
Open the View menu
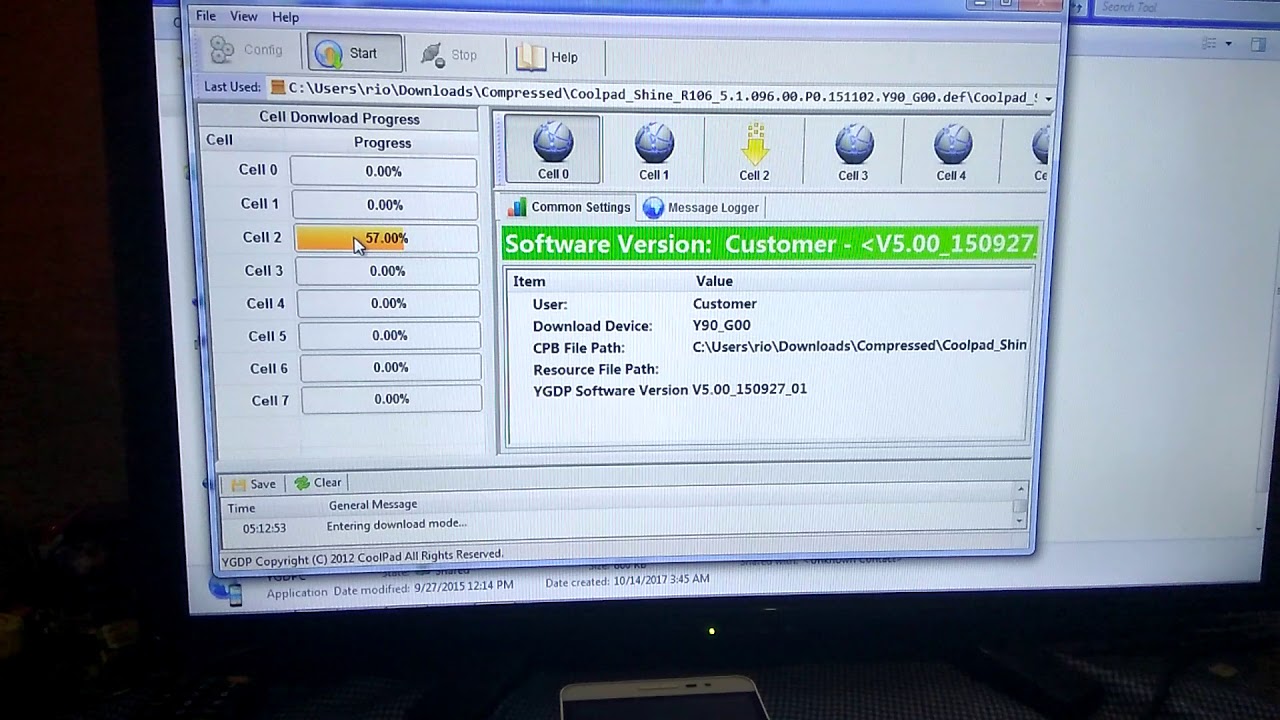pos(243,17)
